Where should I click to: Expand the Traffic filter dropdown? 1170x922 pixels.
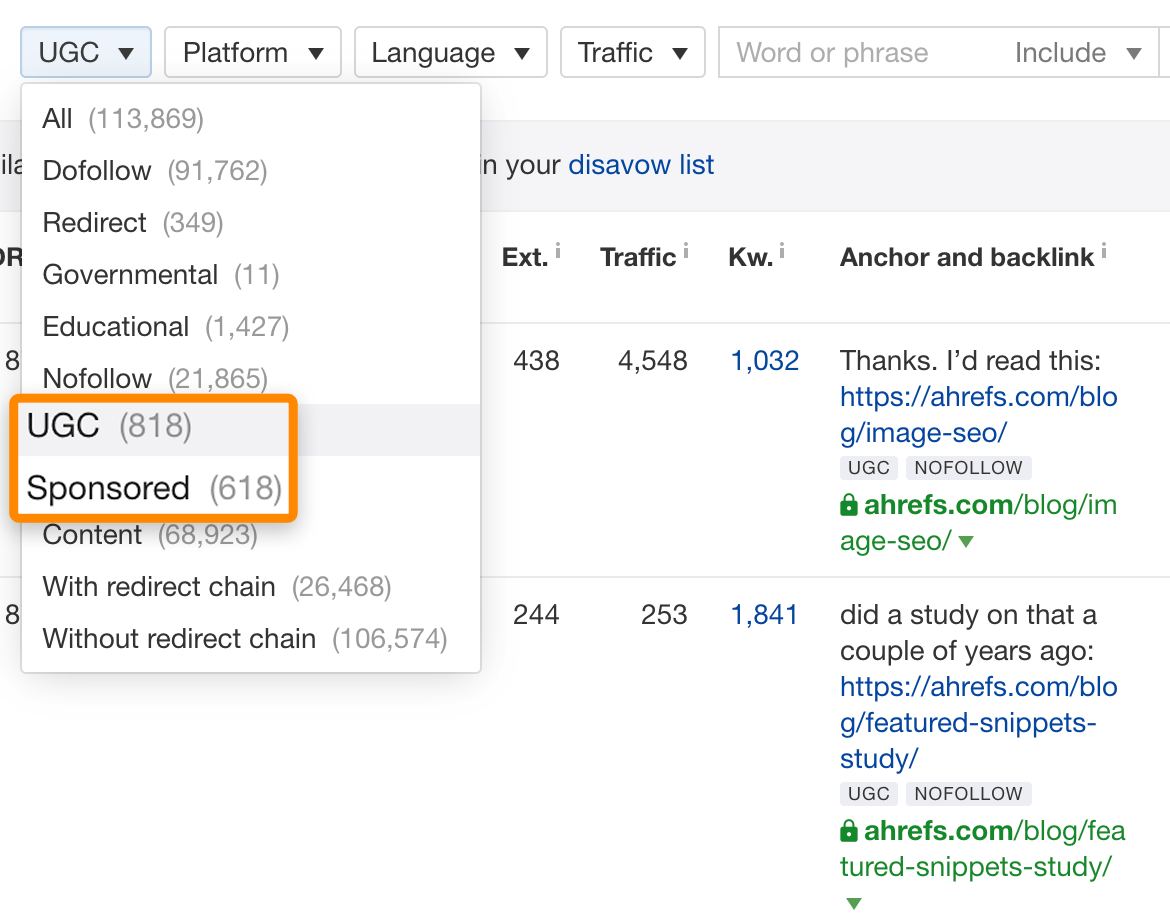coord(632,53)
